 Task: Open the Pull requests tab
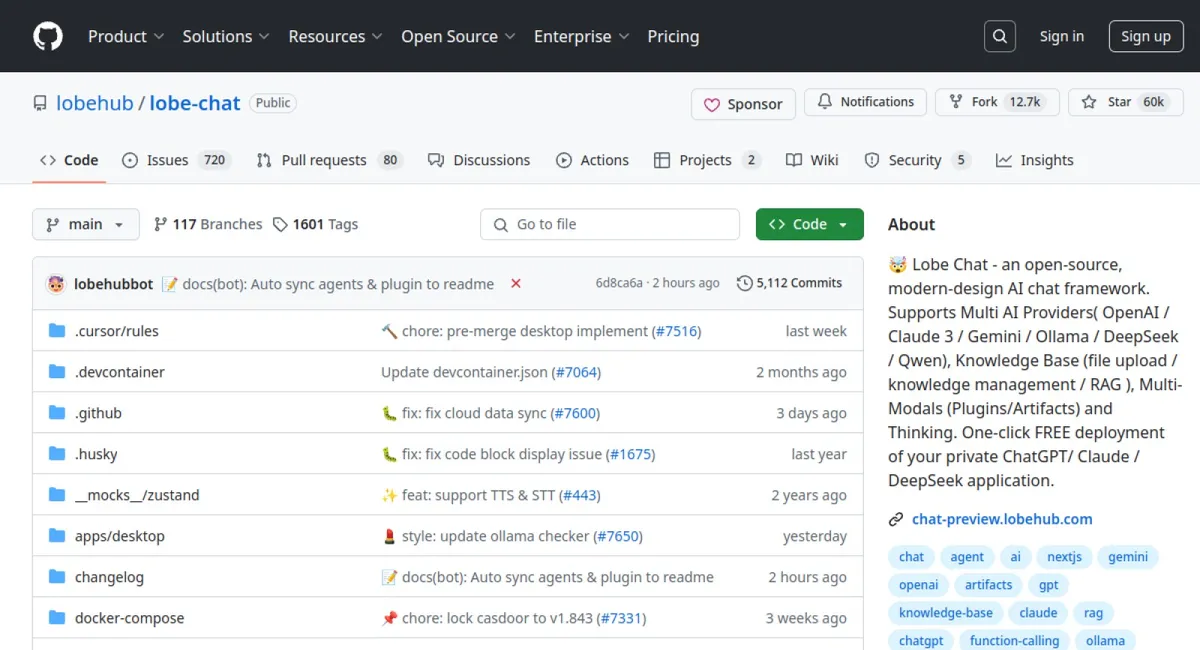tap(329, 160)
